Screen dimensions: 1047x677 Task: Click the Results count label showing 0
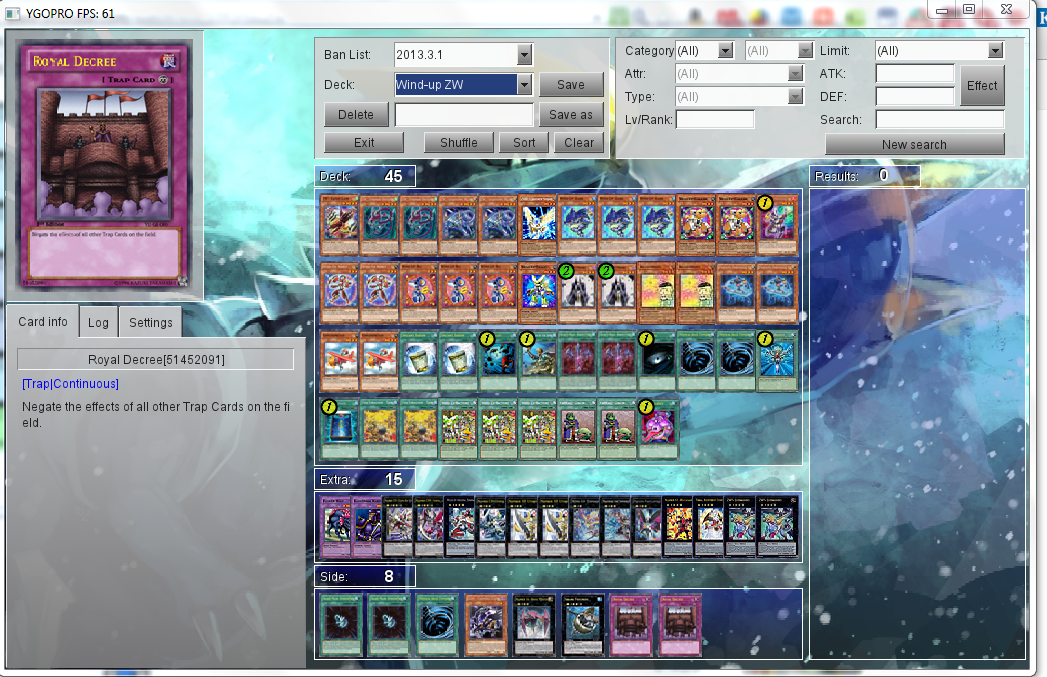865,176
